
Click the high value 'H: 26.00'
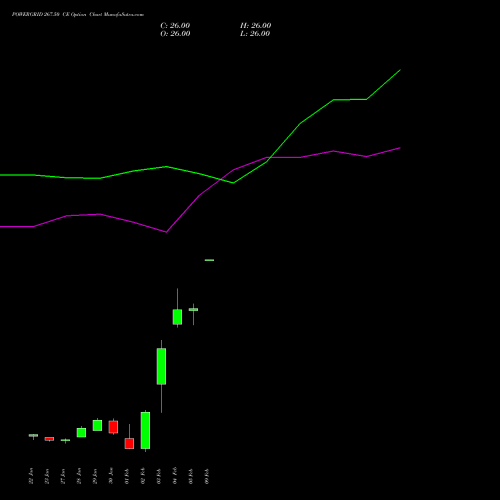click(x=255, y=26)
